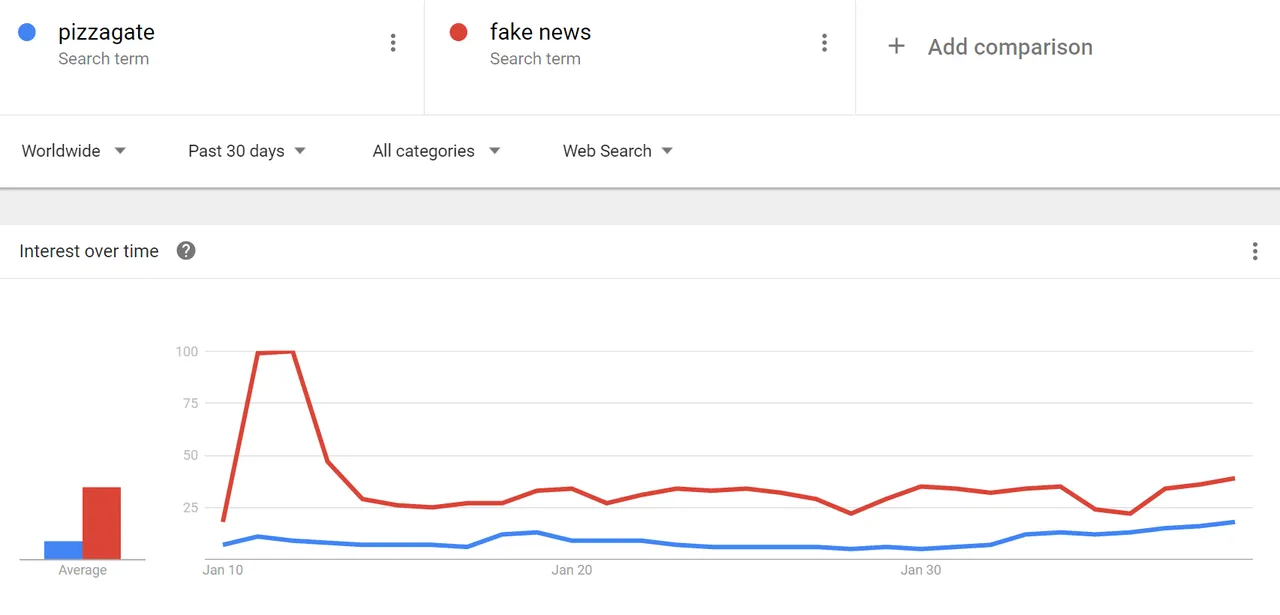Click the Jan 20 date label on the axis
This screenshot has width=1280, height=615.
click(571, 571)
